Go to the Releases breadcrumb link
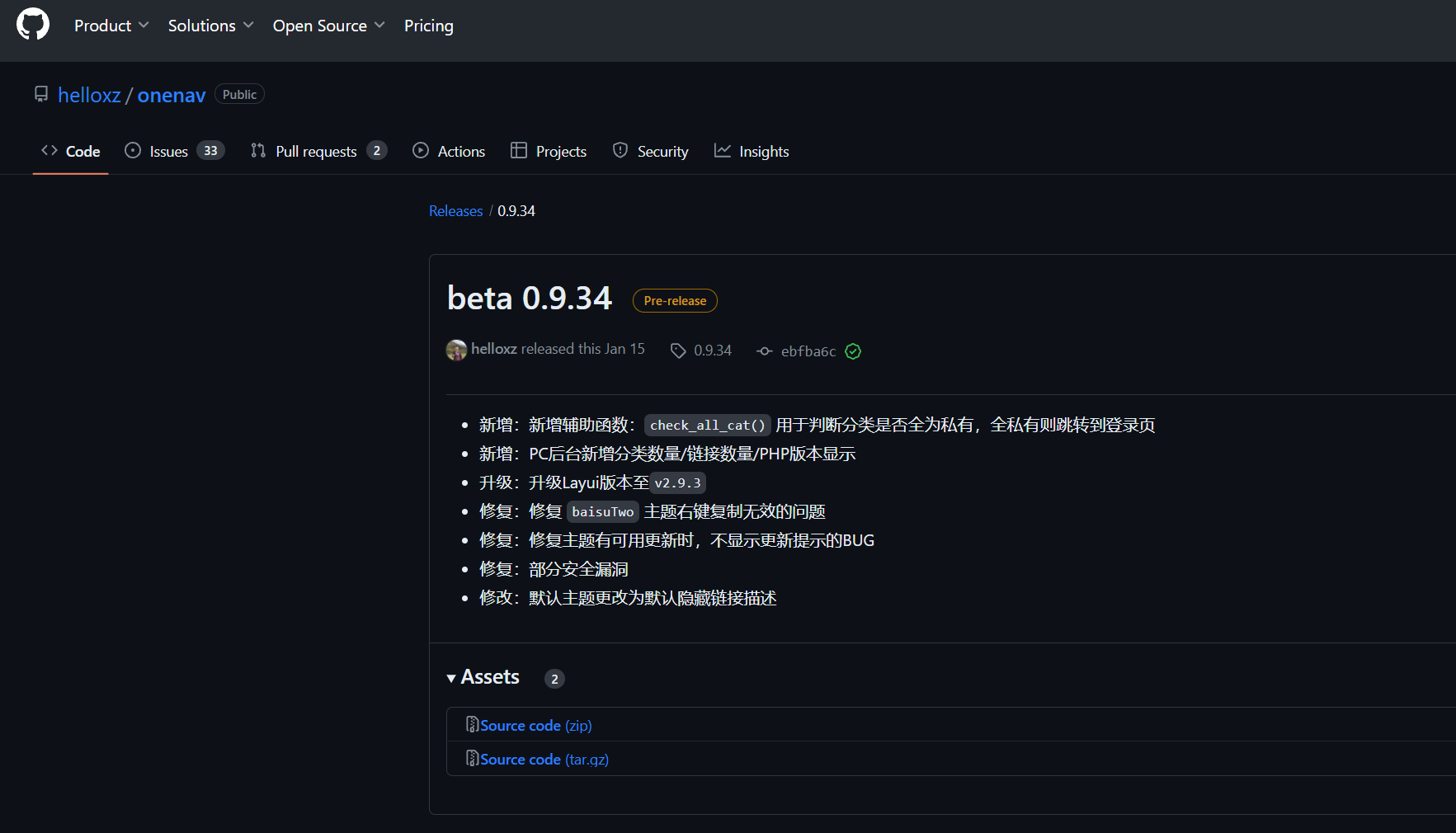 click(456, 211)
